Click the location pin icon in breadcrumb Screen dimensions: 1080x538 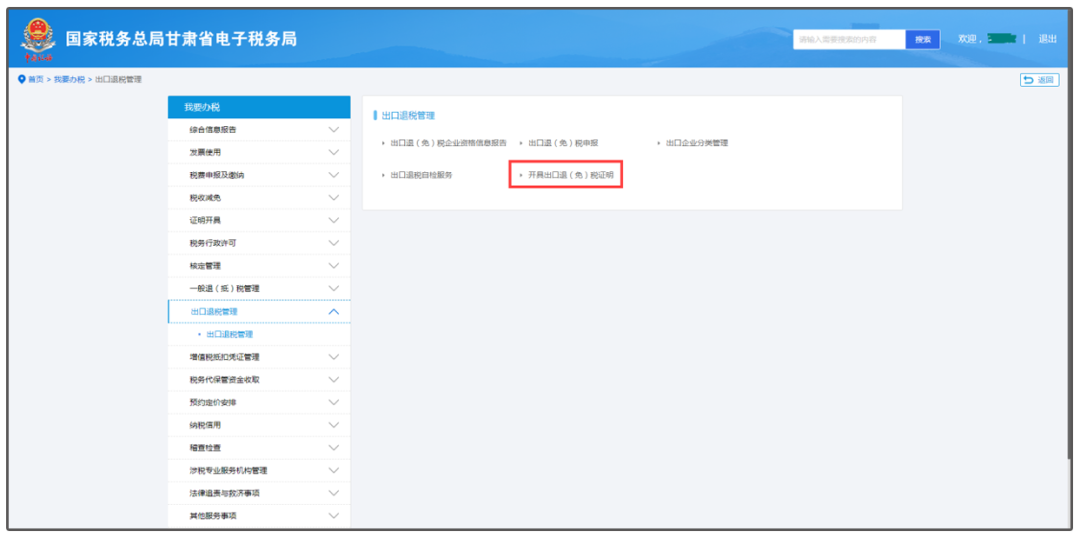pyautogui.click(x=21, y=79)
